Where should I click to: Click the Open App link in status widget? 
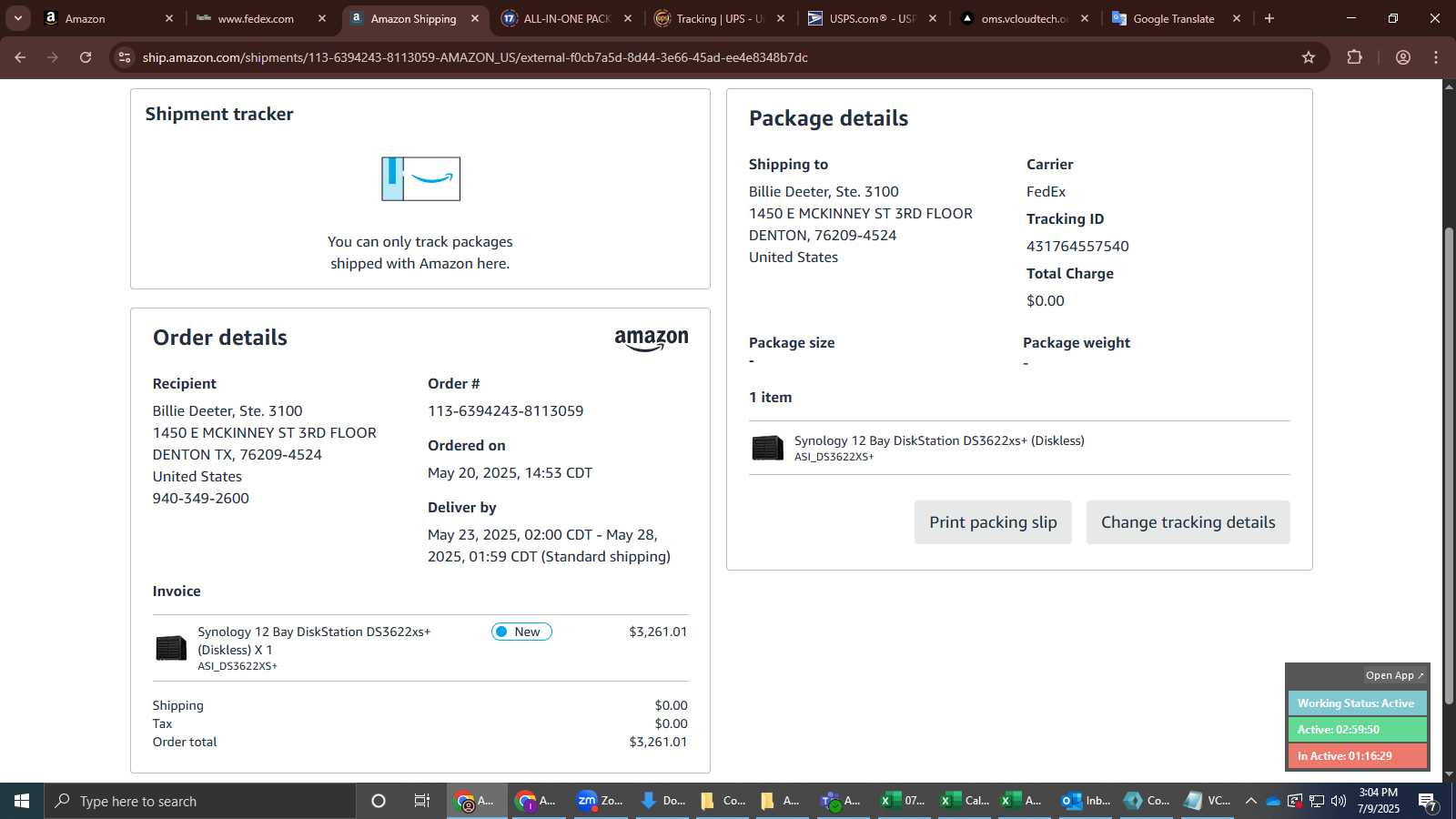pyautogui.click(x=1394, y=675)
